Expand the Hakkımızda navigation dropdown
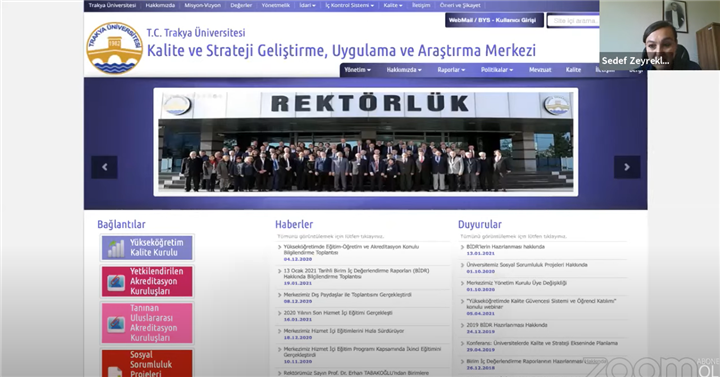 click(404, 70)
